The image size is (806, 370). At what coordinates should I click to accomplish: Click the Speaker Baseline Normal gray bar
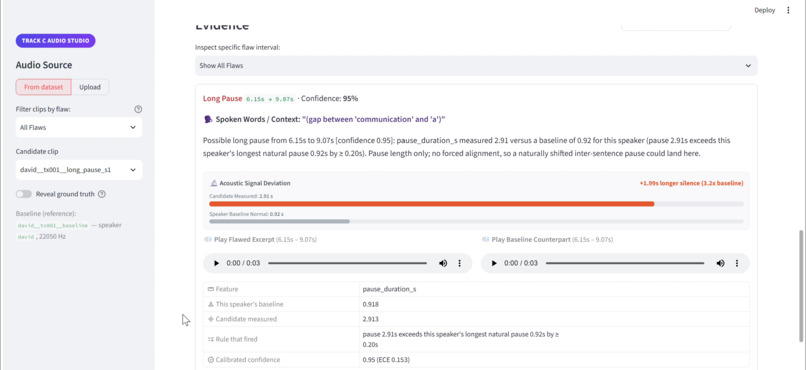point(279,221)
